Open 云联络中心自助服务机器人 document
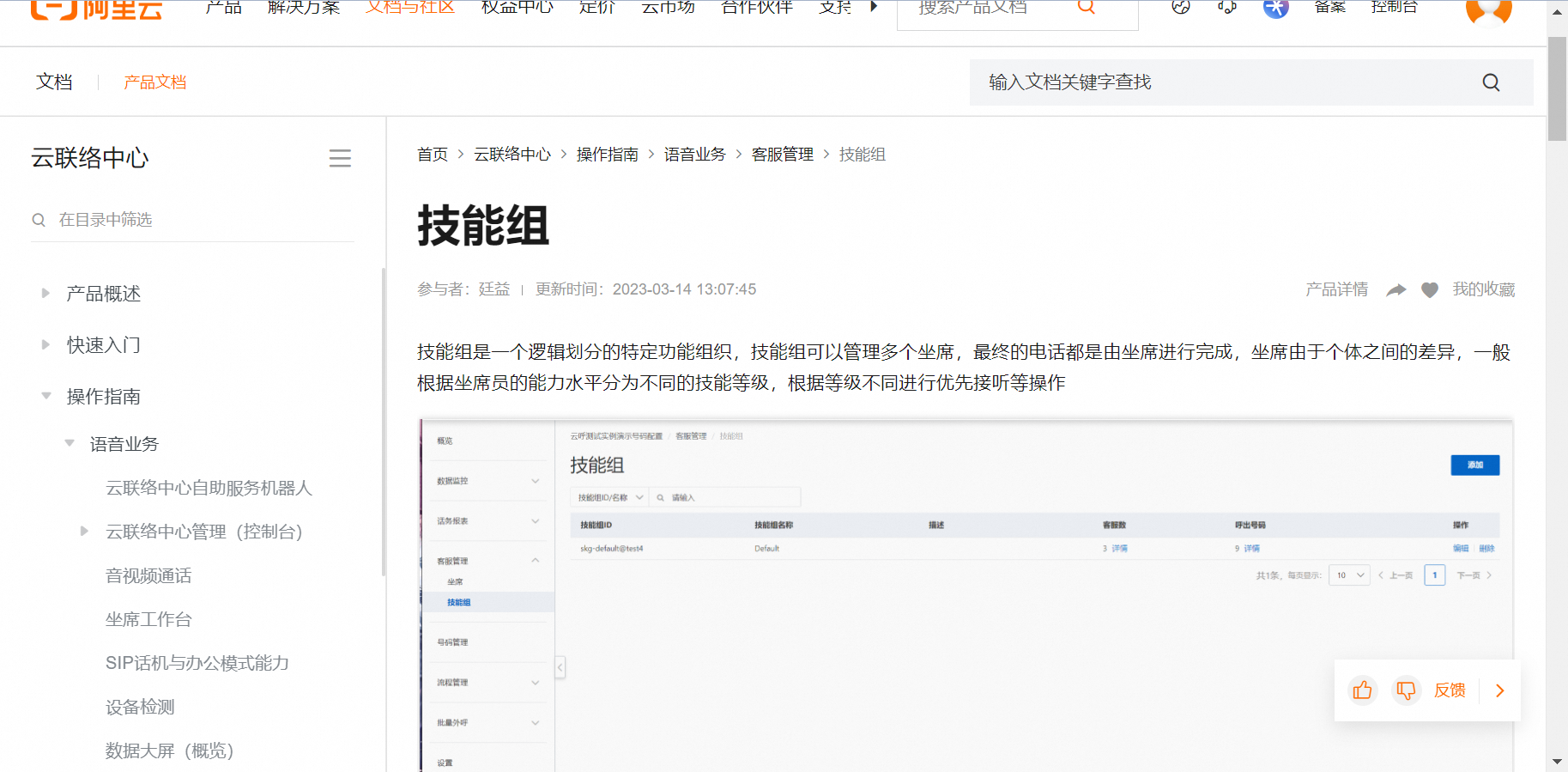The image size is (1568, 772). pos(209,488)
